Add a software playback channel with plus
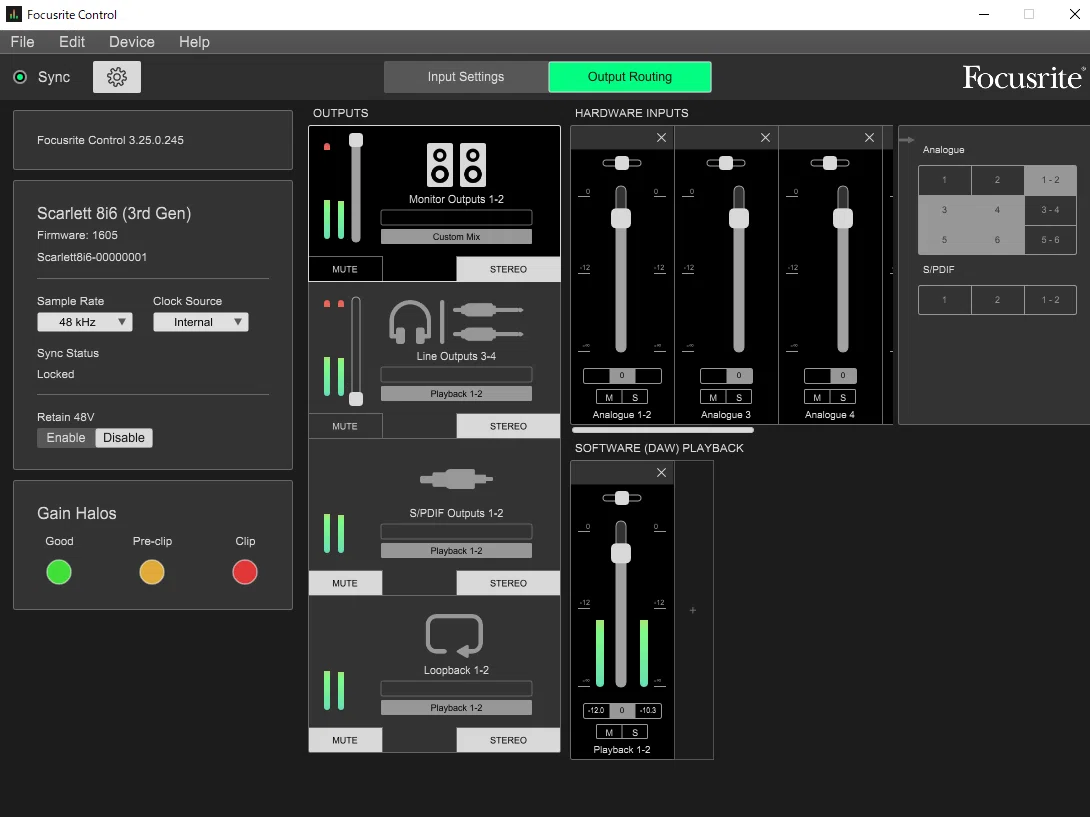Viewport: 1090px width, 817px height. [693, 610]
